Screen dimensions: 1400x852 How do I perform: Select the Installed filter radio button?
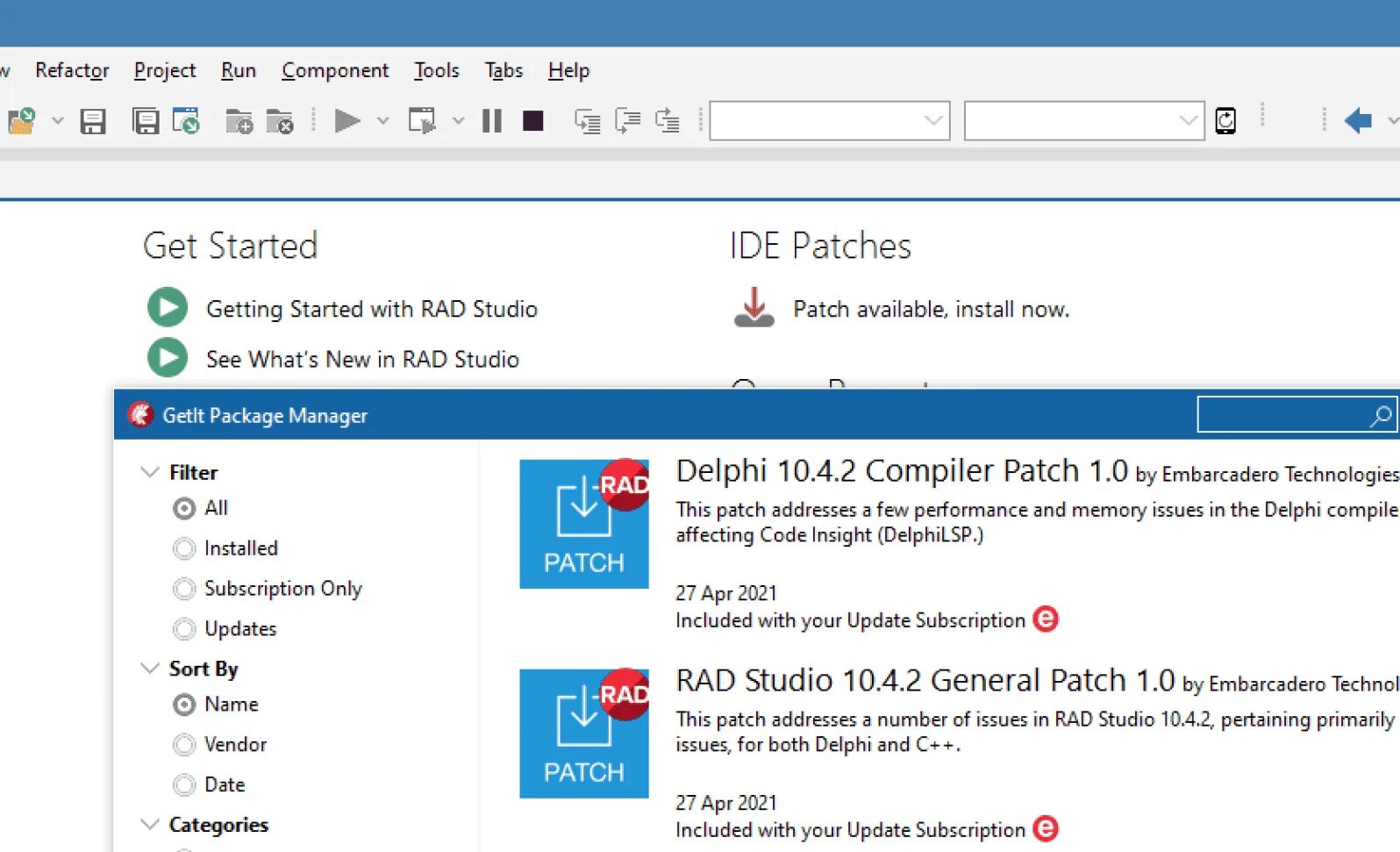[x=184, y=548]
